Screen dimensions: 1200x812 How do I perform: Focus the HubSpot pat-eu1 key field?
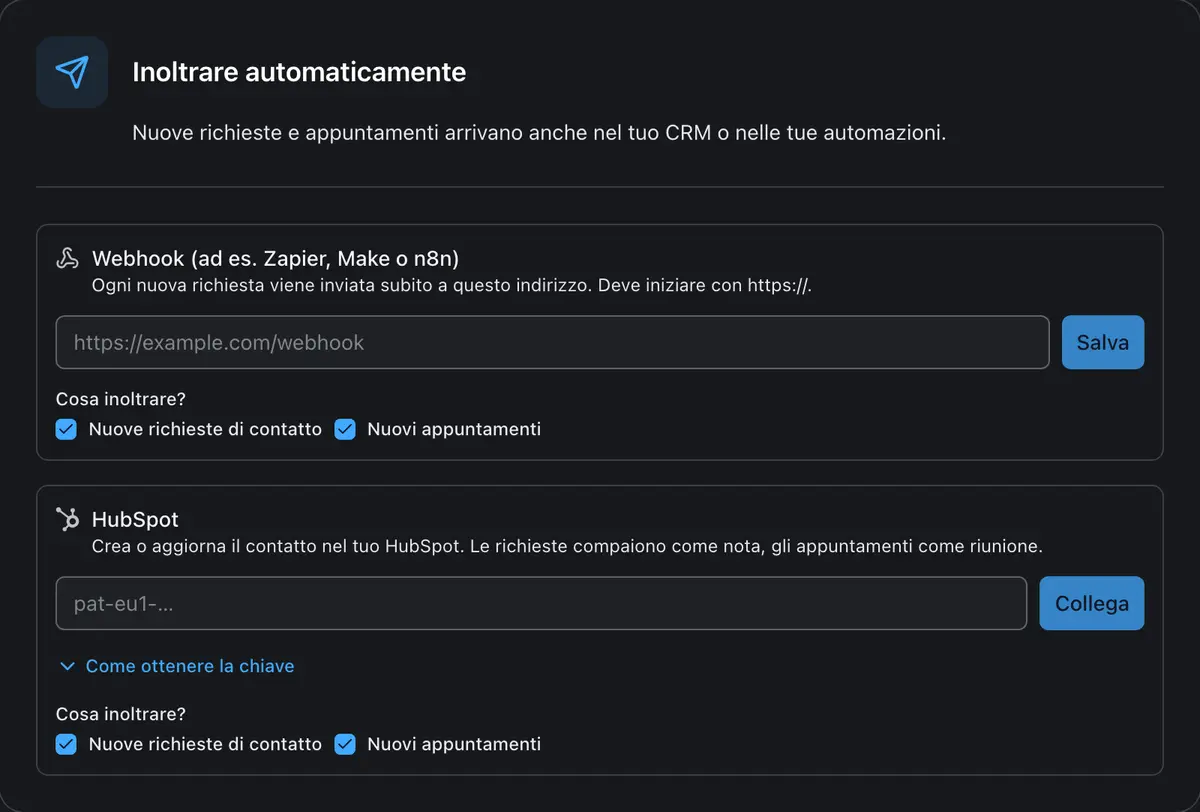(x=541, y=603)
